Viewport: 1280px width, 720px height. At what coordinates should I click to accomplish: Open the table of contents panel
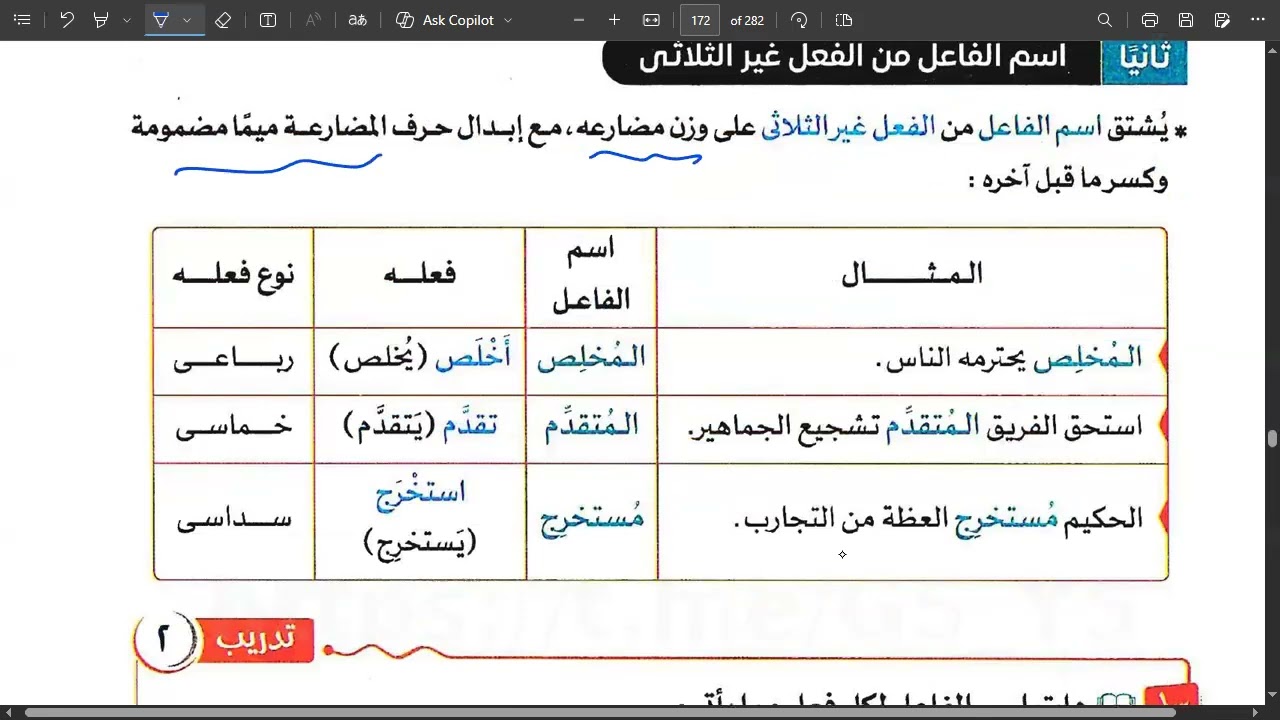tap(22, 20)
